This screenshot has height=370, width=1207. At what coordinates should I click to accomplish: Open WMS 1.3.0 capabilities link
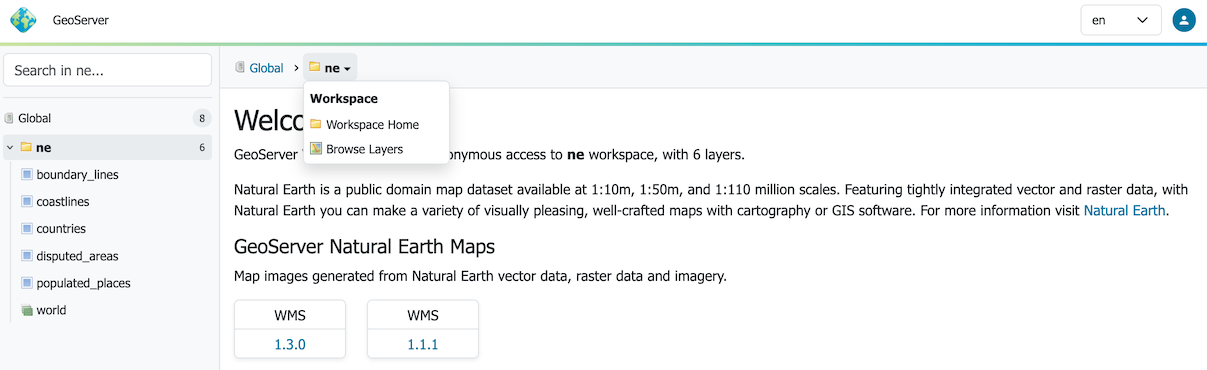click(x=290, y=344)
